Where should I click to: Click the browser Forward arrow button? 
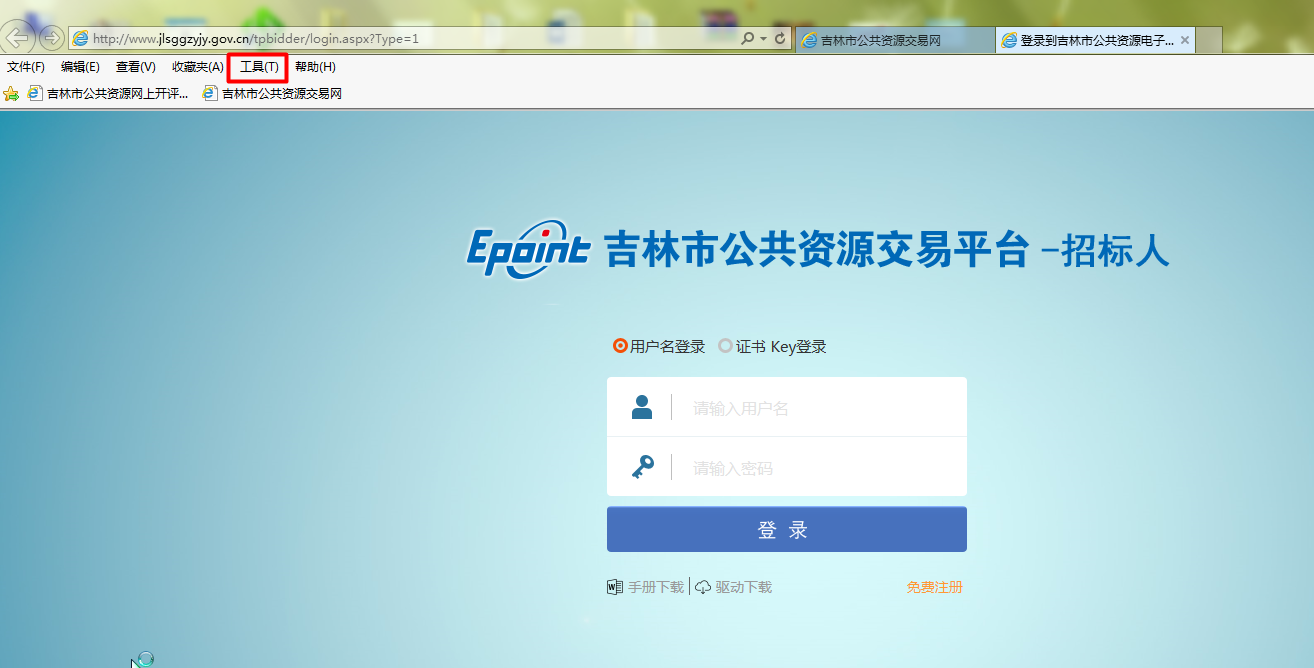[51, 39]
